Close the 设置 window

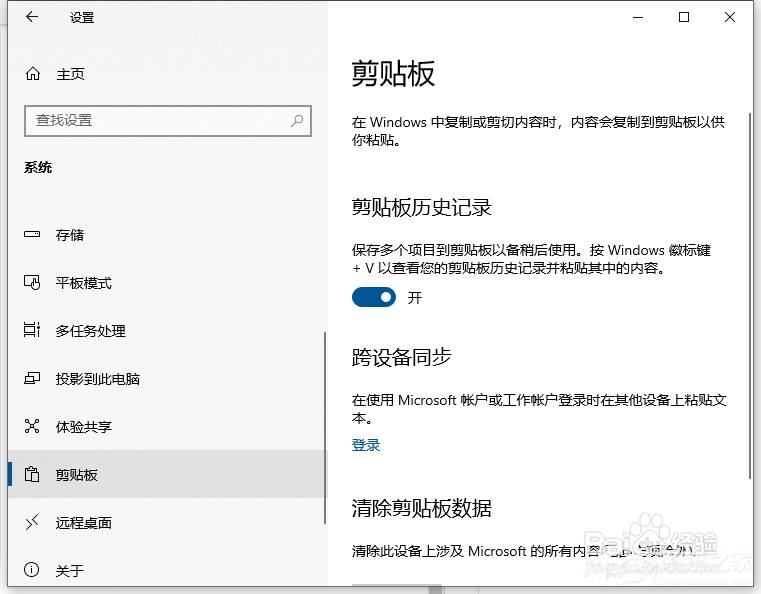[x=729, y=17]
